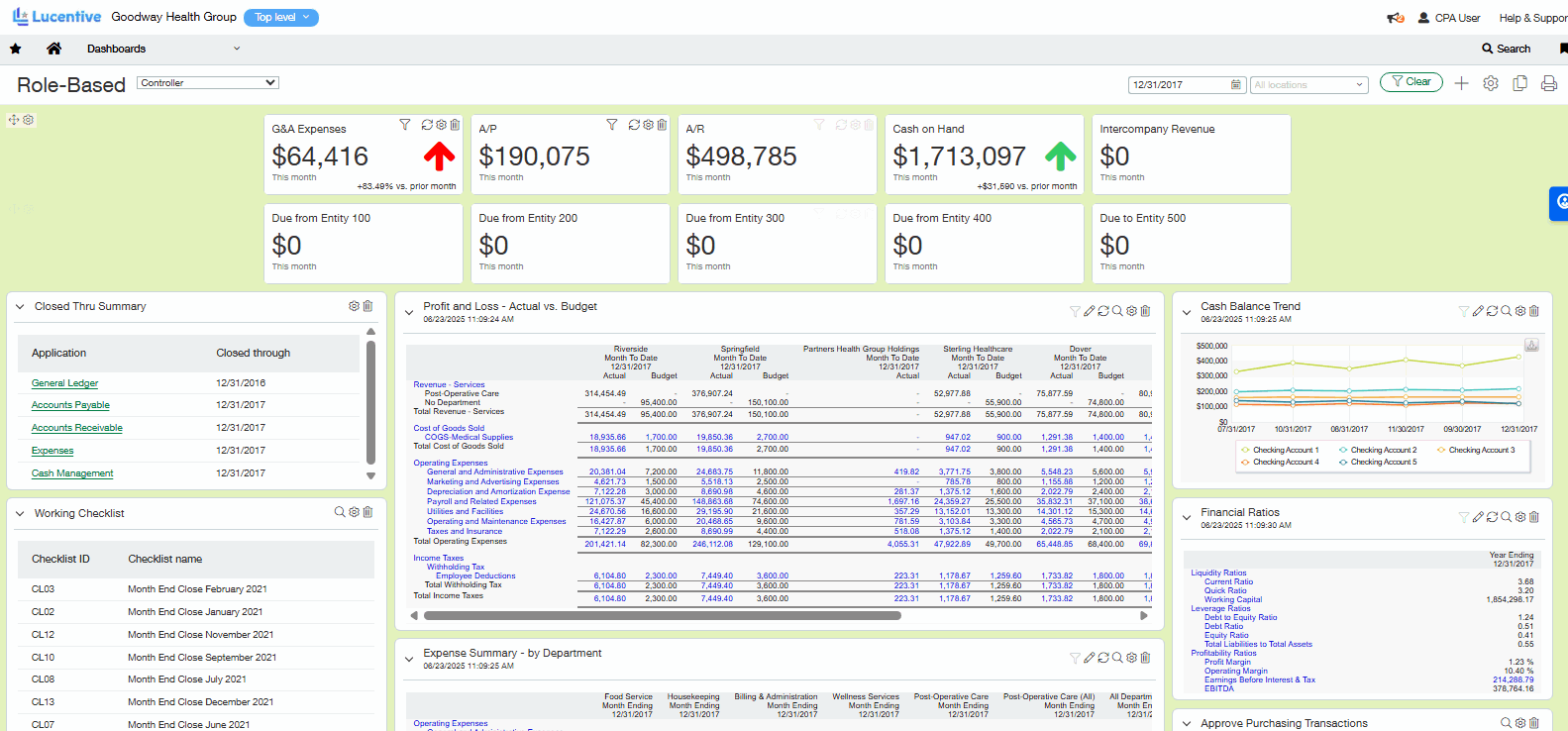
Task: Open filter on the G&A Expenses card
Action: (x=404, y=125)
